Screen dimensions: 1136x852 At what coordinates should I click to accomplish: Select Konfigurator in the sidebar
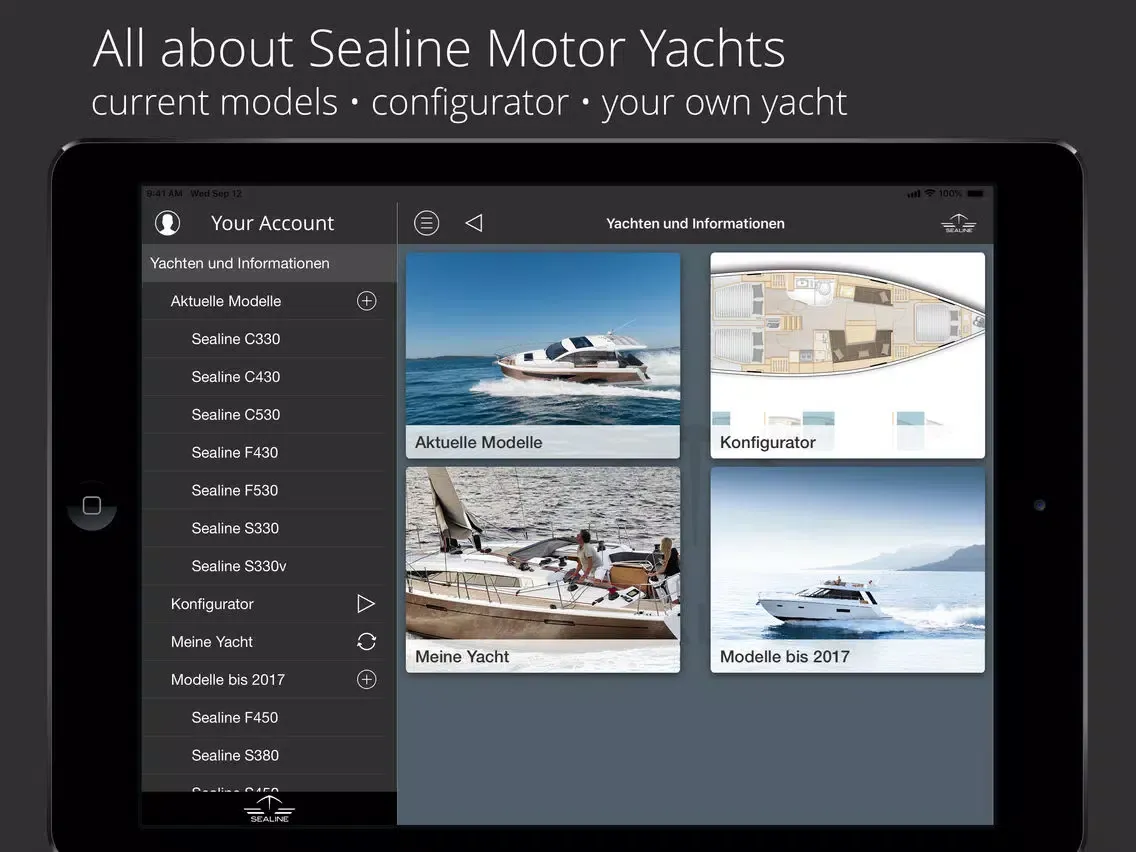(x=270, y=604)
